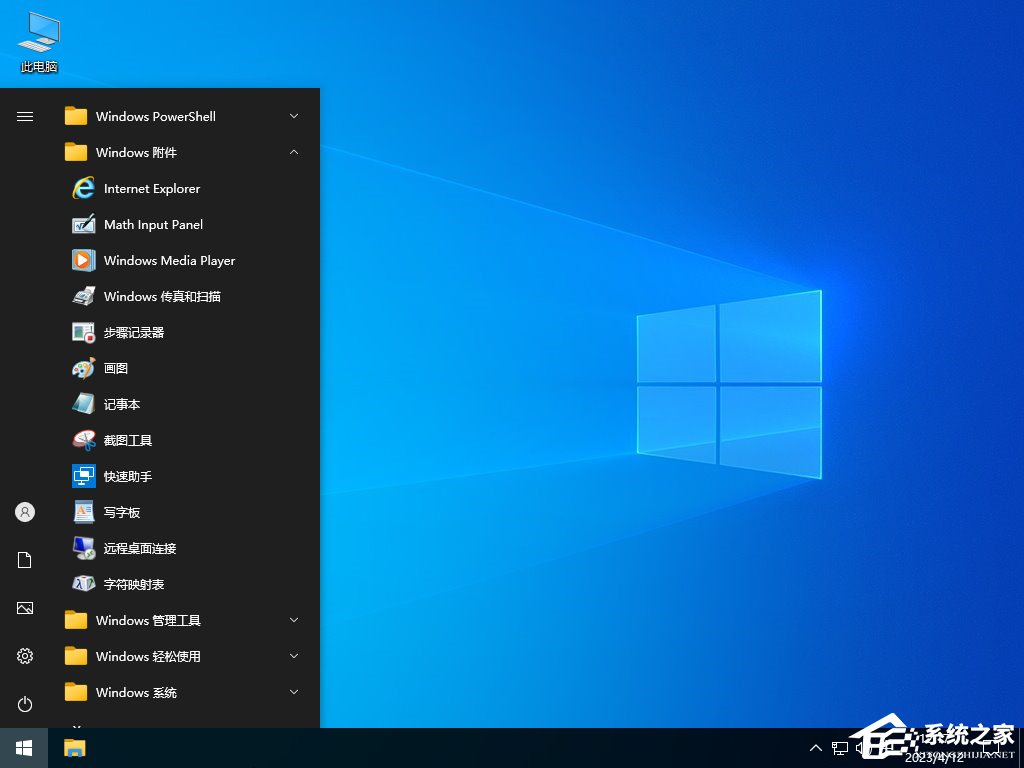Expand the Windows 管理工具 folder
1024x768 pixels.
point(183,620)
